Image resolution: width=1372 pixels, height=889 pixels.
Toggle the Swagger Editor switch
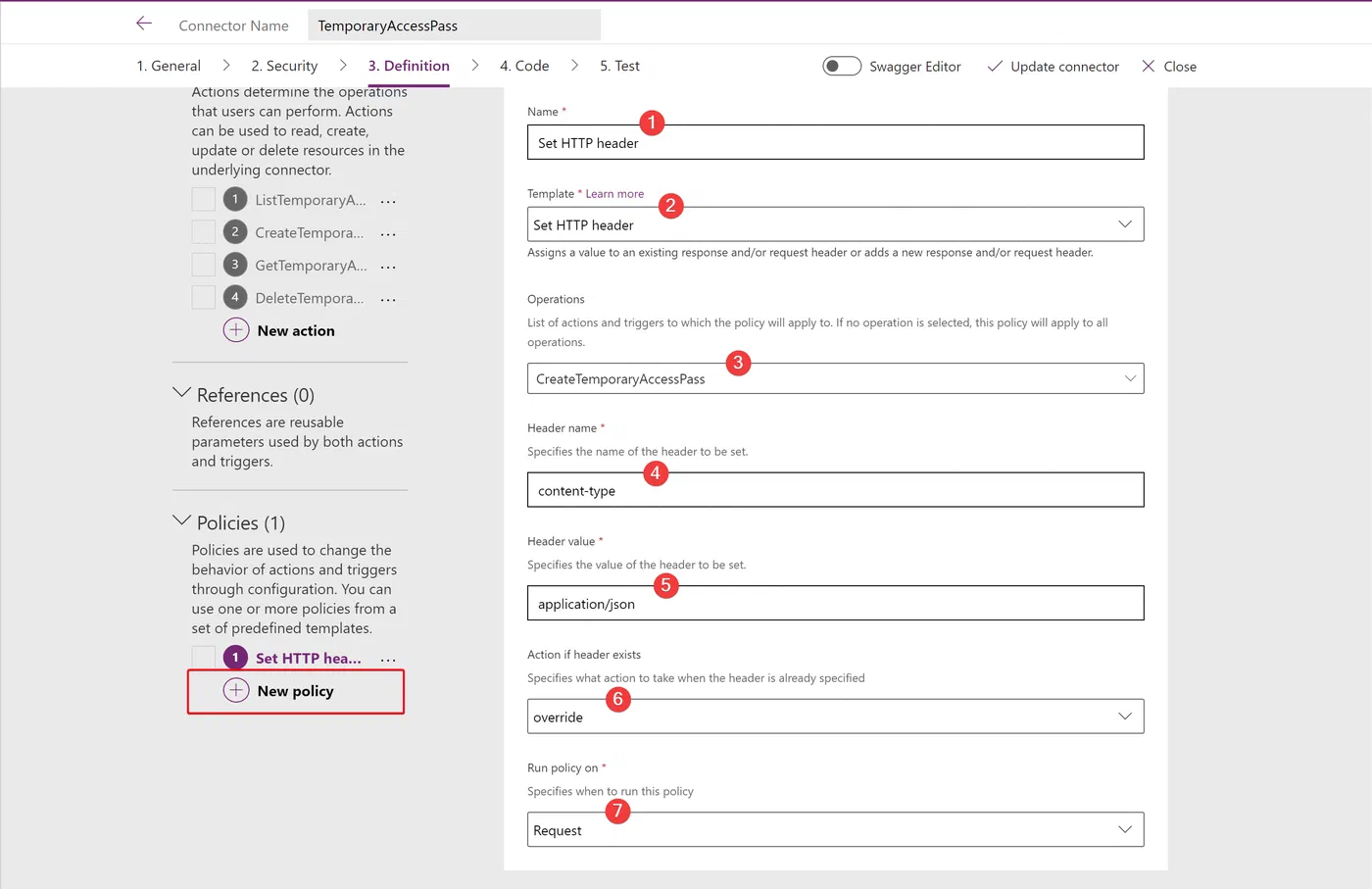tap(842, 66)
